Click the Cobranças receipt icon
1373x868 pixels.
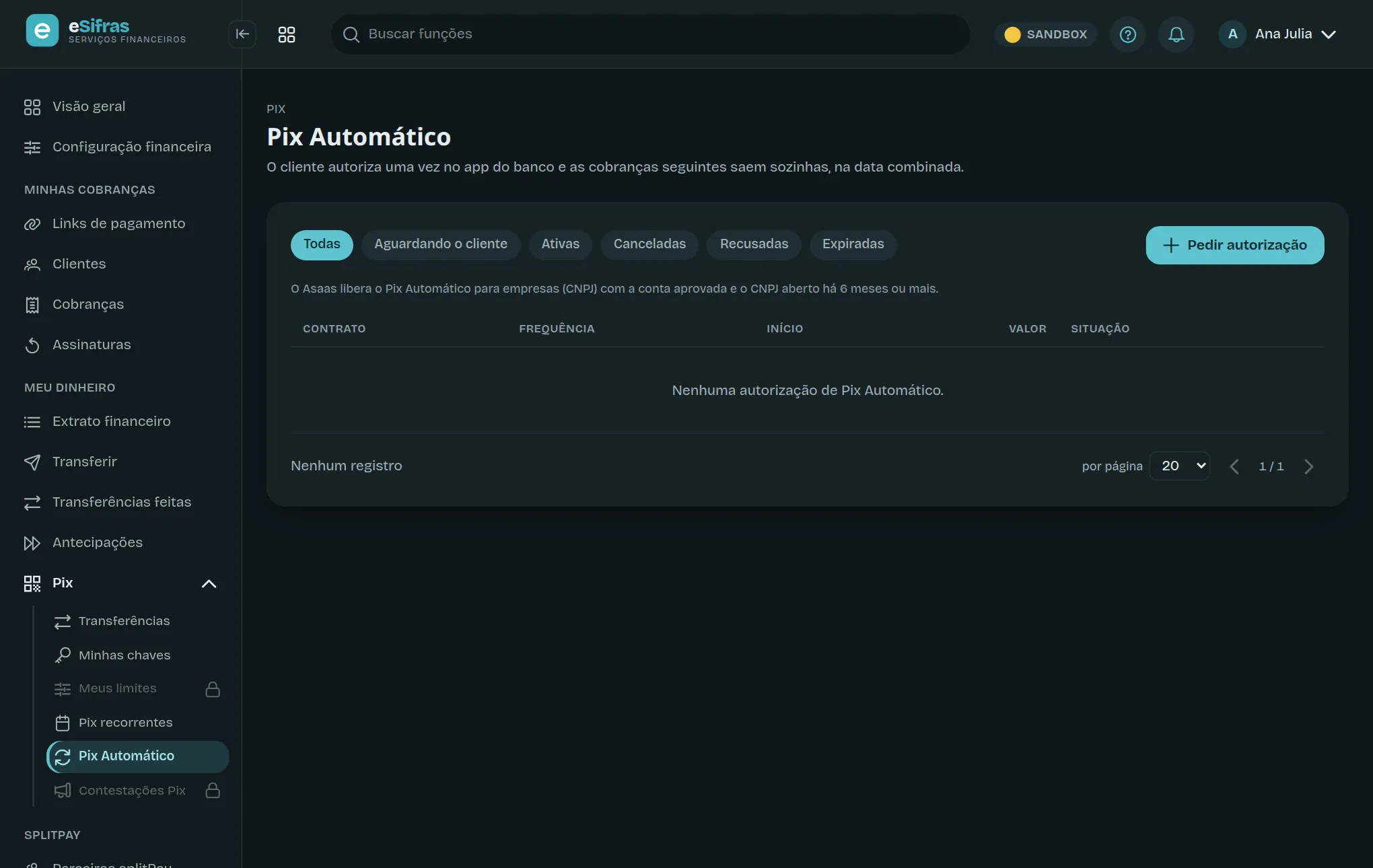coord(32,305)
